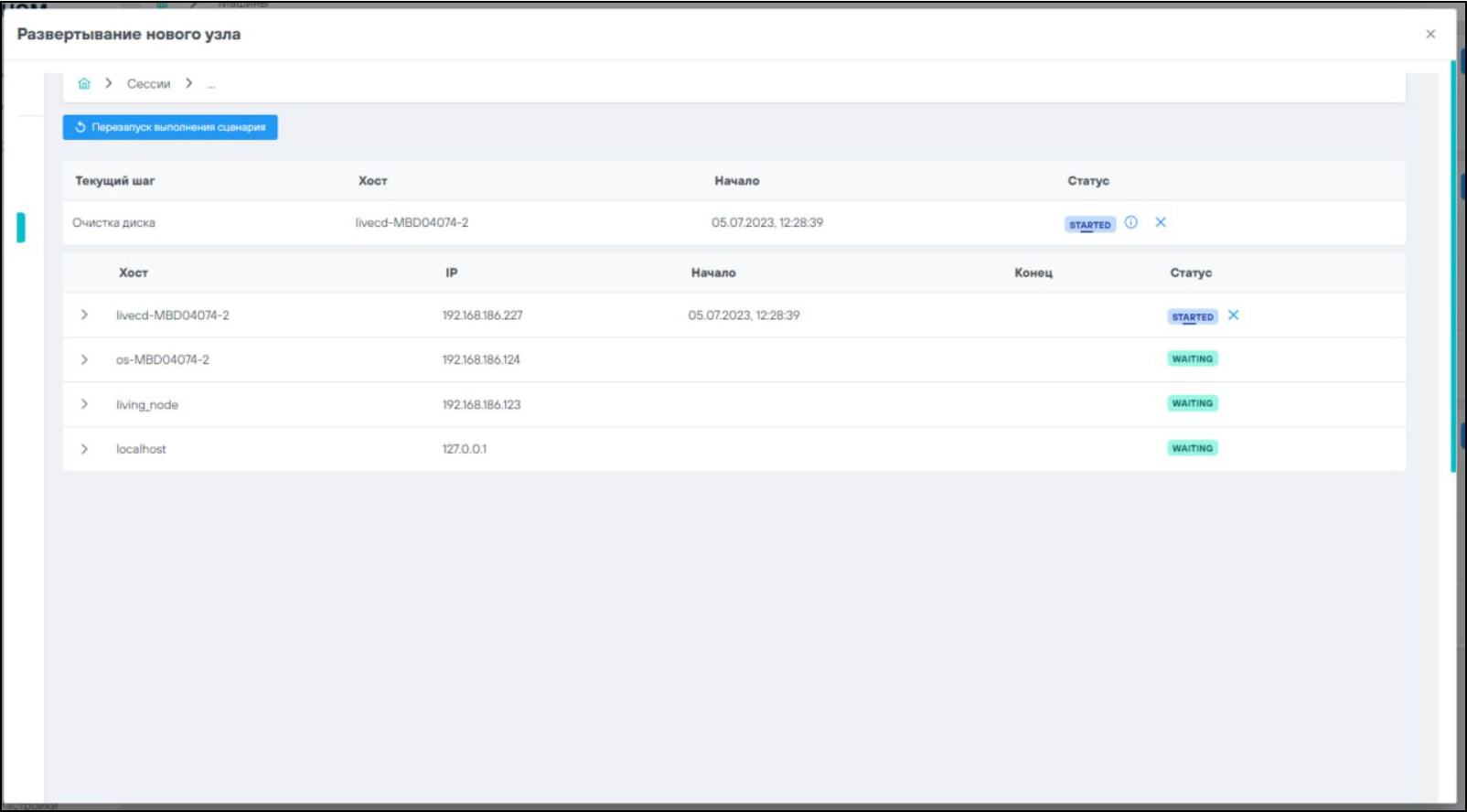Screen dimensions: 1467x812
Task: Expand the os-MBD04074-2 host row
Action: click(84, 359)
